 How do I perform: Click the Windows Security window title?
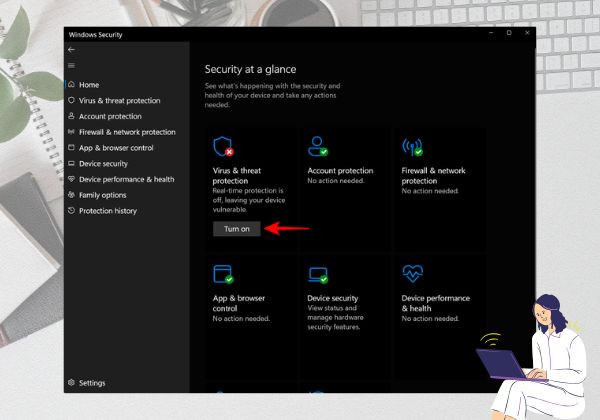(x=95, y=35)
